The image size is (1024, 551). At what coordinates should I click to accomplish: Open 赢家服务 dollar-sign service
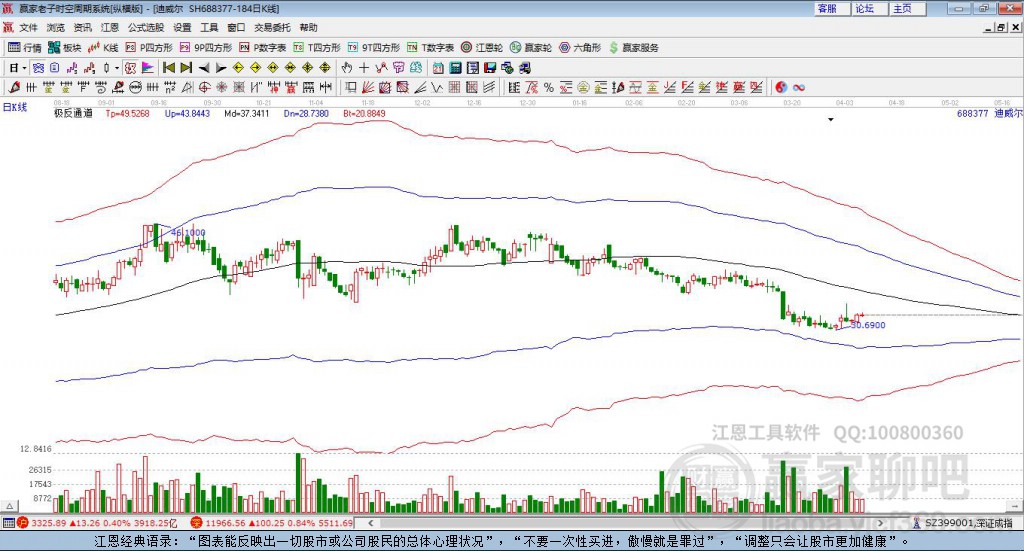(633, 48)
